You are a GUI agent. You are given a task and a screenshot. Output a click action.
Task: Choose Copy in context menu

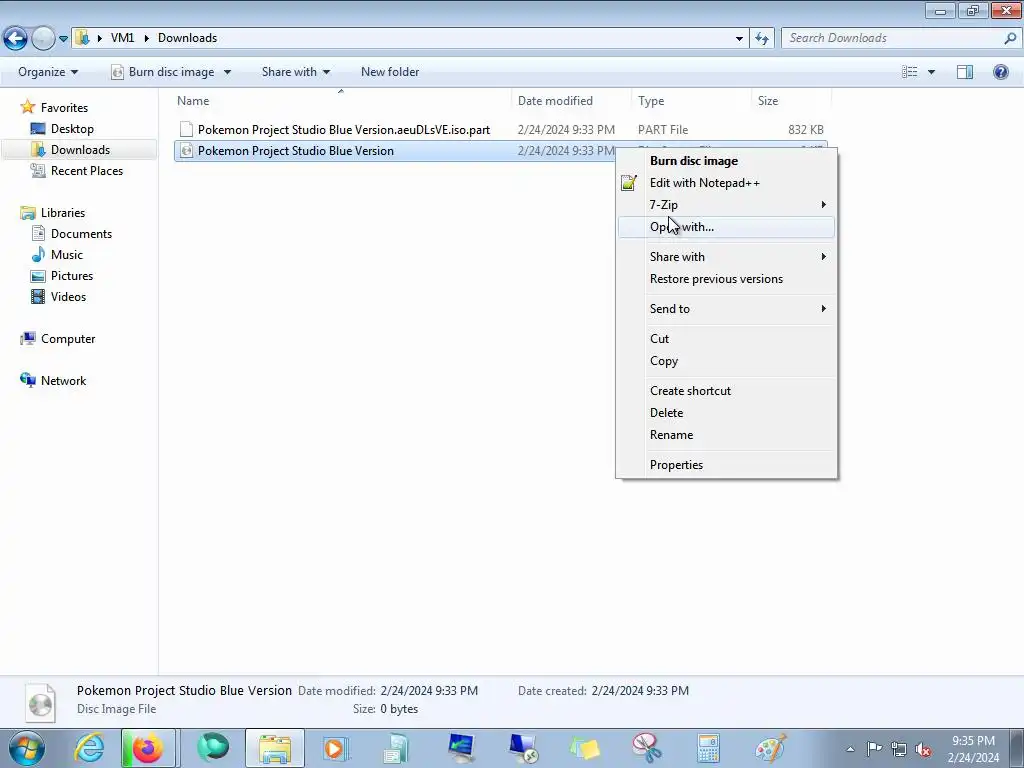click(x=726, y=361)
